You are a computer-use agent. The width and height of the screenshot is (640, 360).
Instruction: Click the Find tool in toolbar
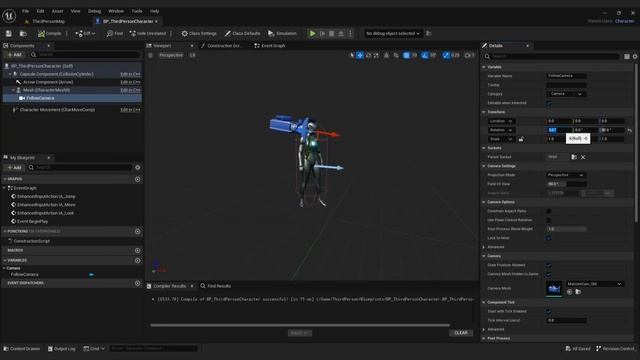point(115,33)
